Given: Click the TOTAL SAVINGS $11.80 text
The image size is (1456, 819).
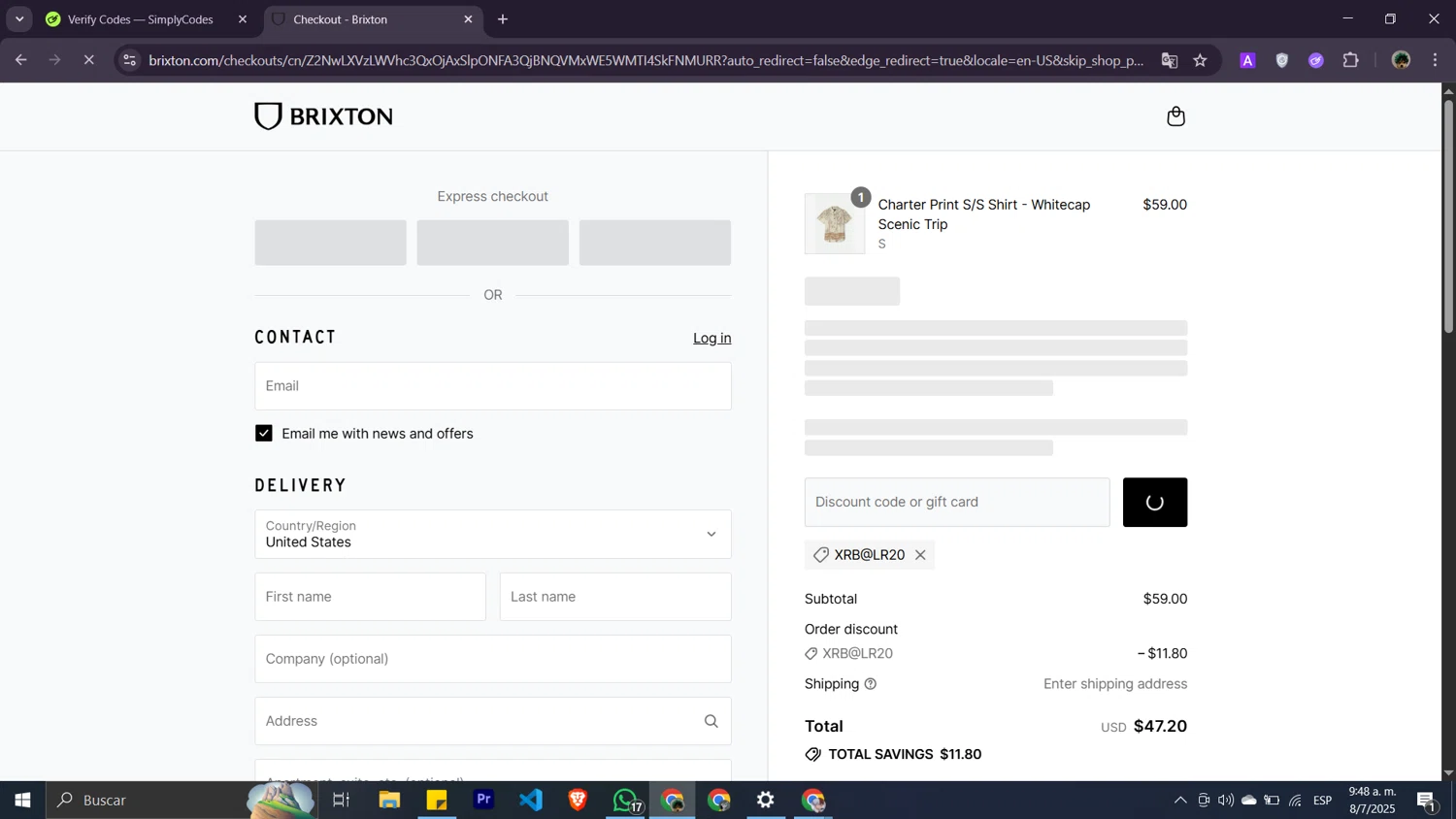Looking at the screenshot, I should point(905,755).
